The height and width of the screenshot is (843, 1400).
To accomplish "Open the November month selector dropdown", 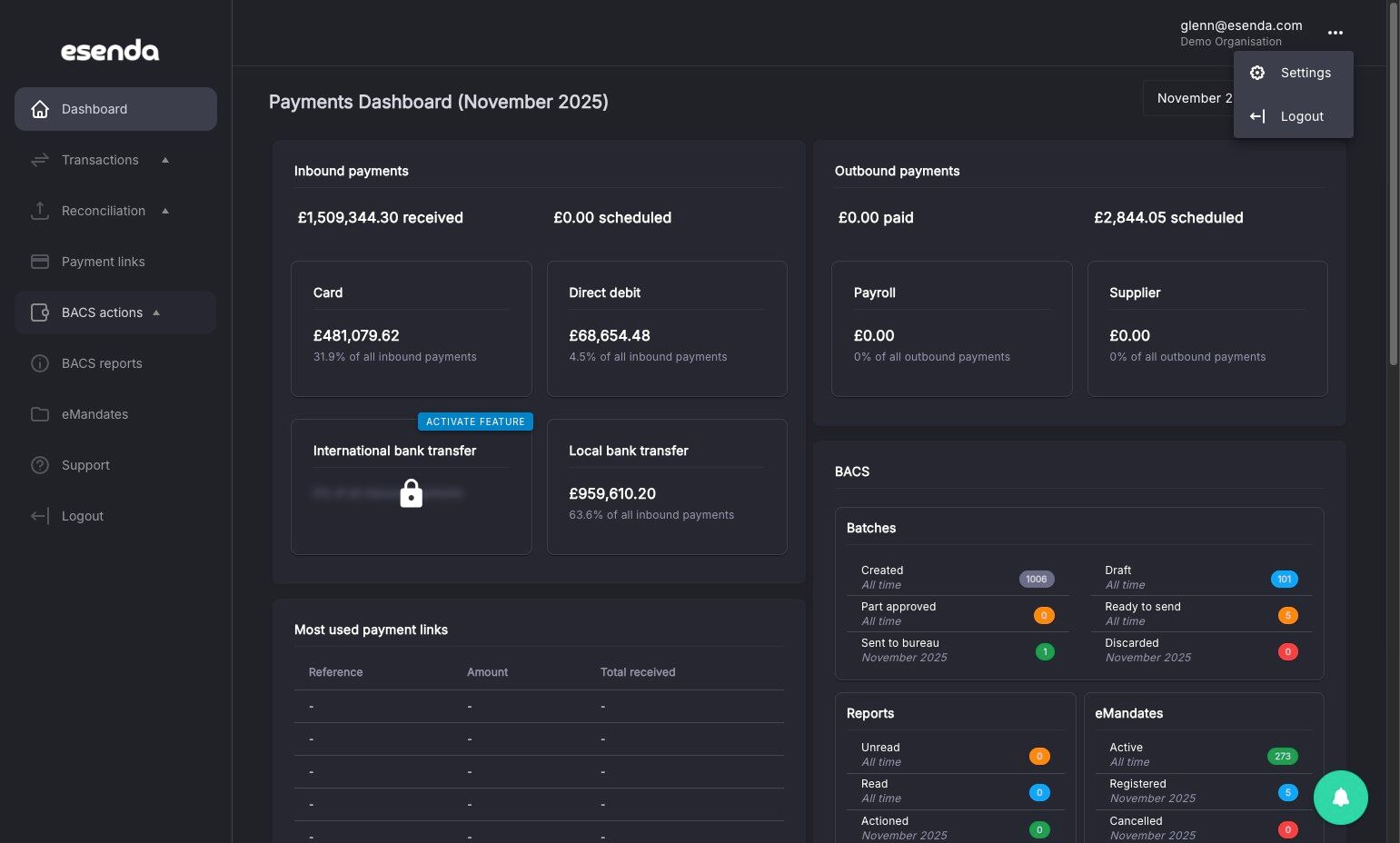I will pyautogui.click(x=1188, y=98).
